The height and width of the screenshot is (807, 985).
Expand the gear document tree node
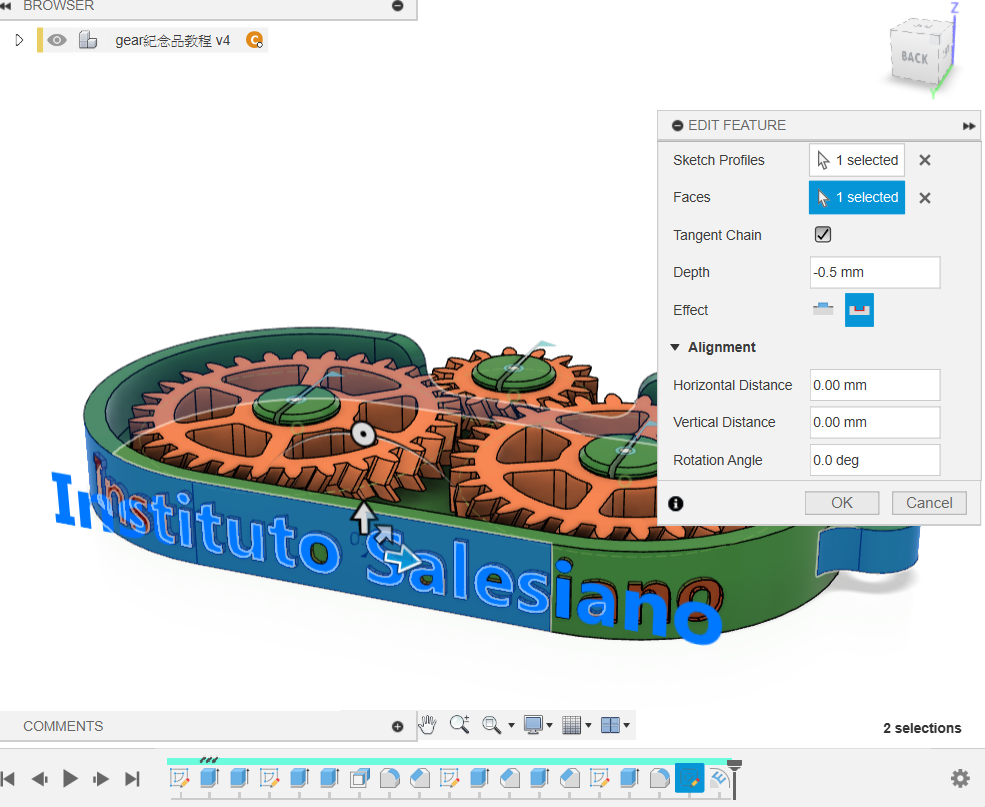18,40
